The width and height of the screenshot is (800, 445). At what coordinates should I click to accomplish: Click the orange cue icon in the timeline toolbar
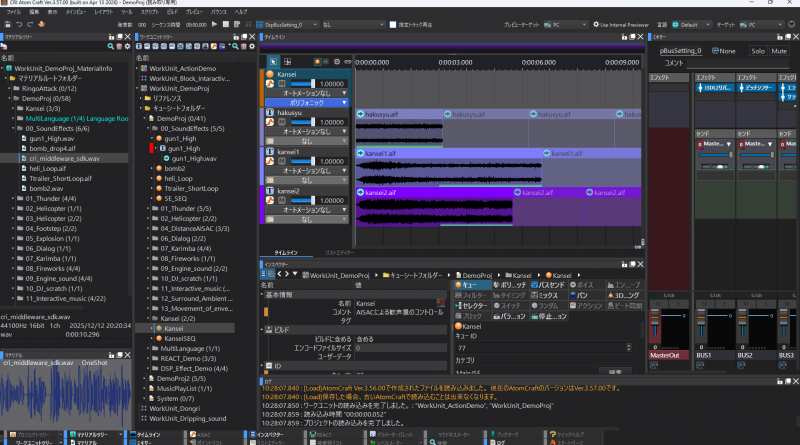[x=317, y=62]
